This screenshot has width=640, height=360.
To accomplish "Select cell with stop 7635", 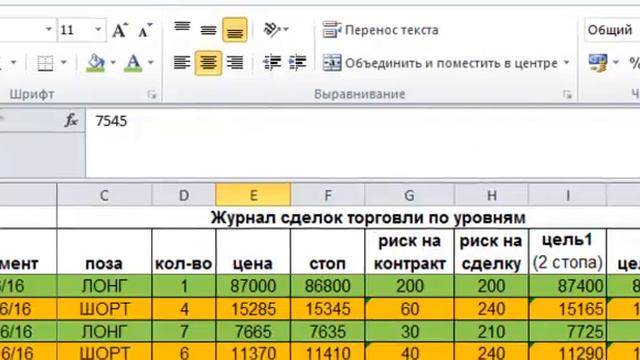I will (328, 331).
